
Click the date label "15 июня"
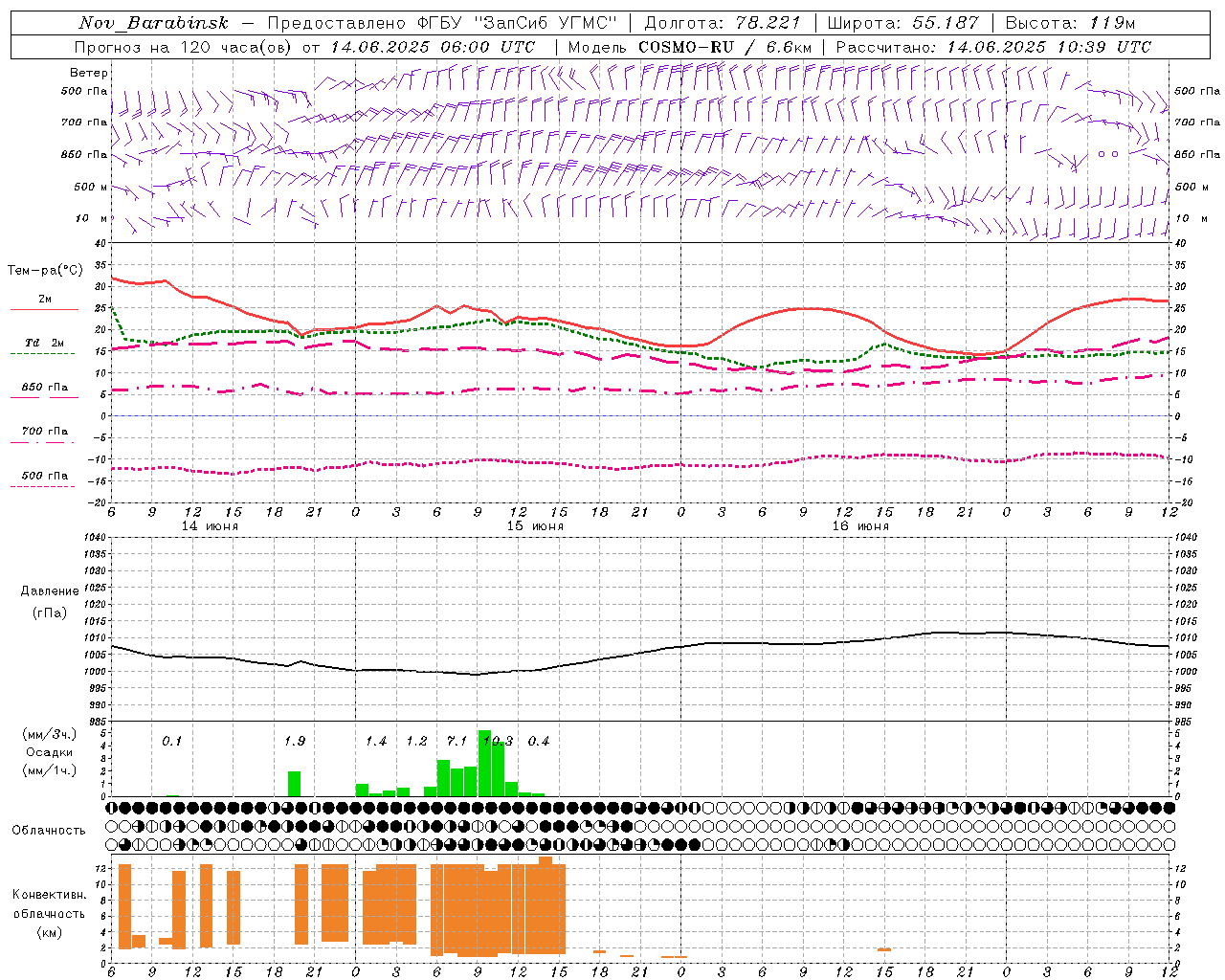tap(535, 526)
